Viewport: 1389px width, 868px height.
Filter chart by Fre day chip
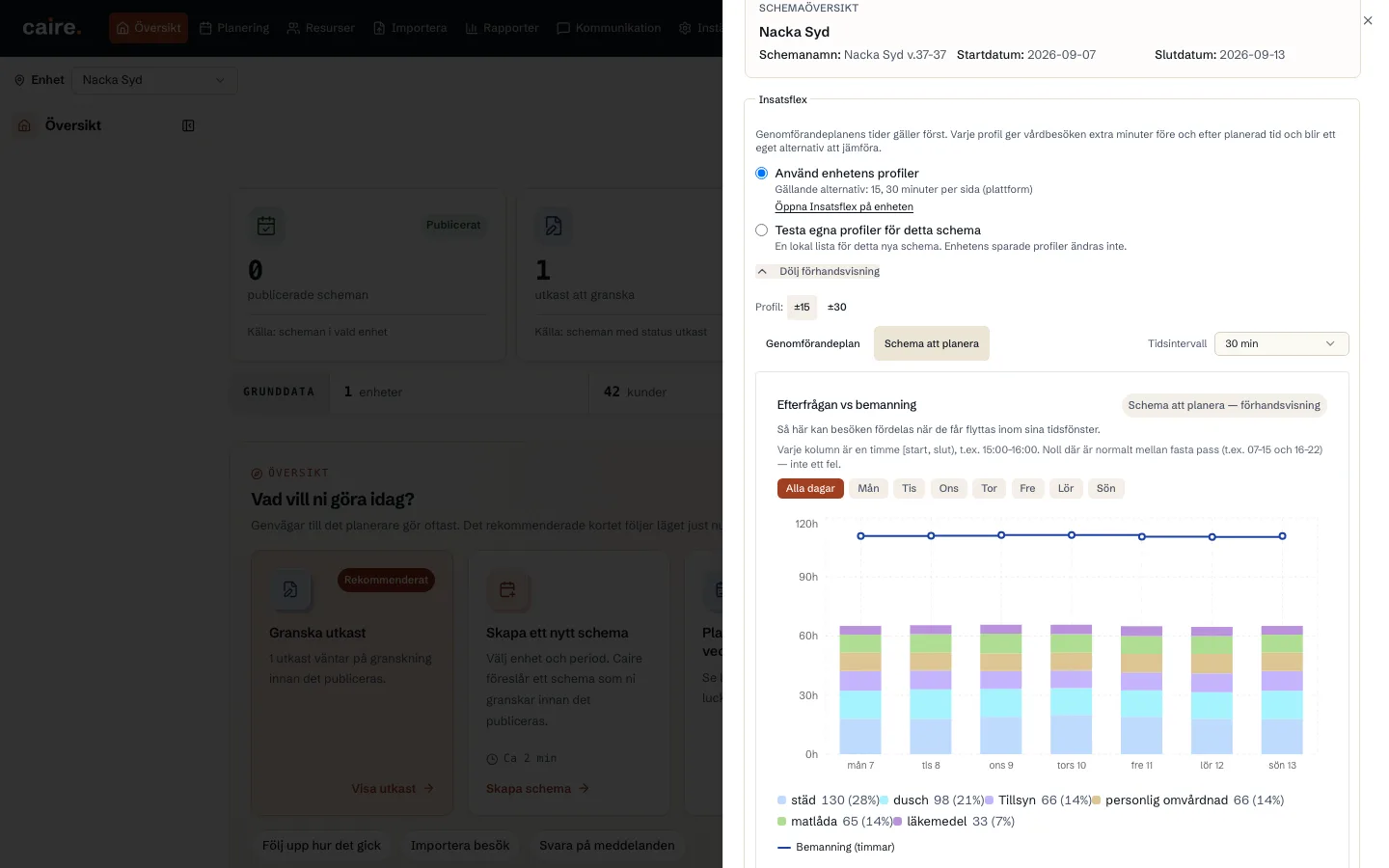click(1027, 489)
